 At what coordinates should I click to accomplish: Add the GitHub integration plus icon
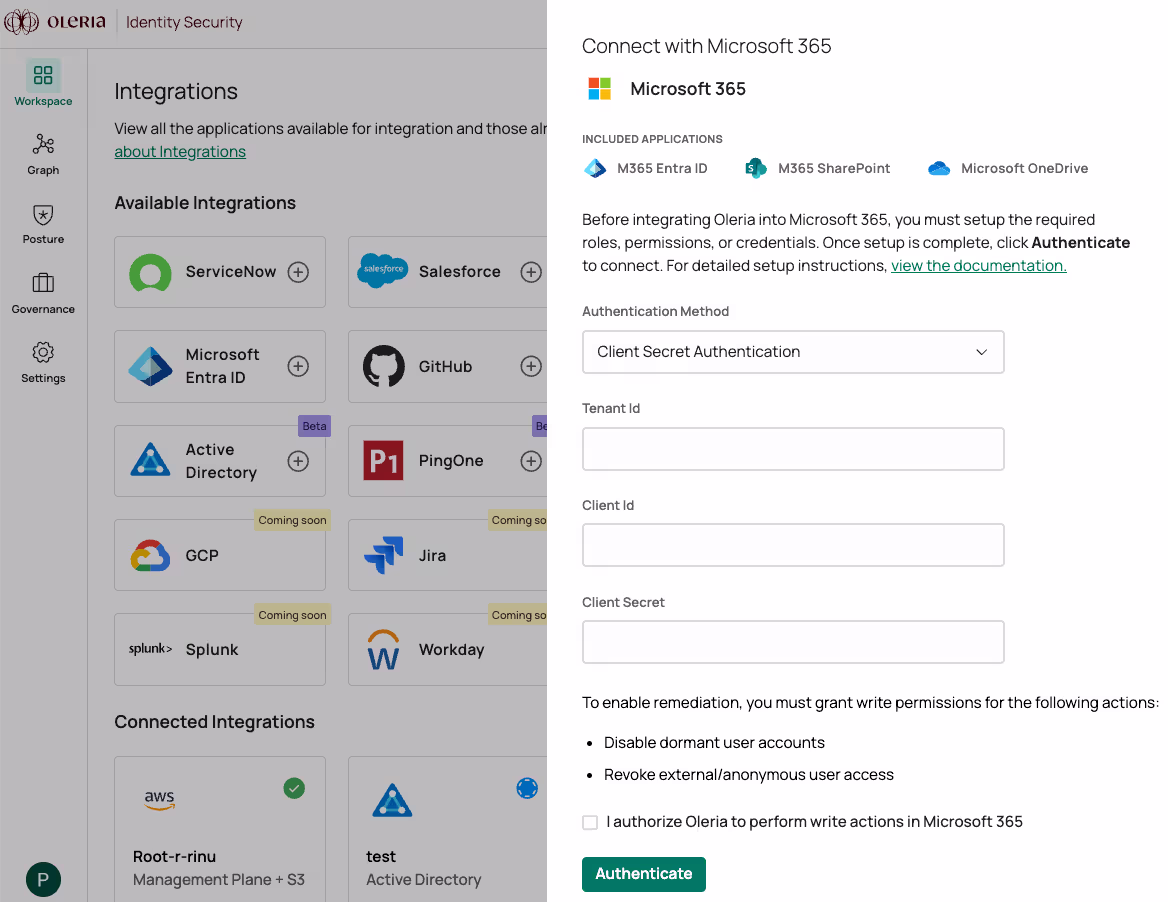tap(531, 366)
